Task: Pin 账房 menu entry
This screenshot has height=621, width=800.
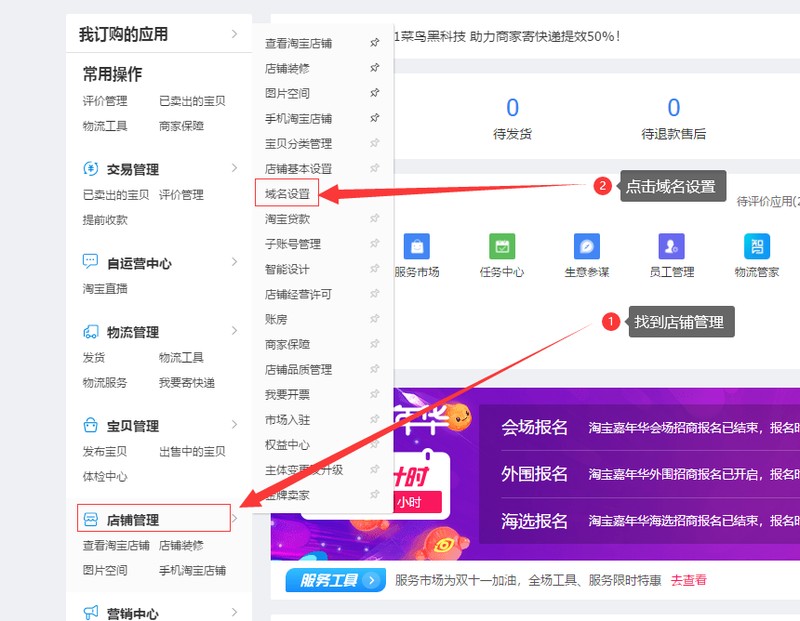Action: tap(375, 319)
